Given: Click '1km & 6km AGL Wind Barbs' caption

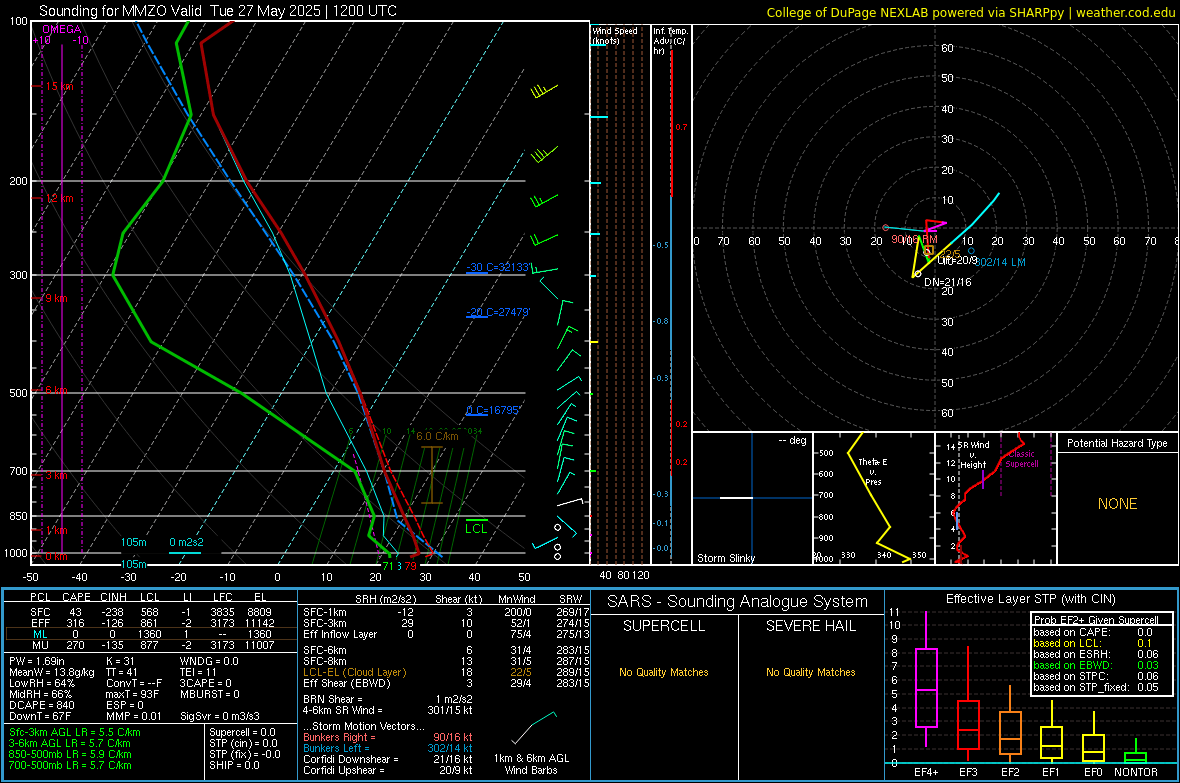Looking at the screenshot, I should 531,764.
